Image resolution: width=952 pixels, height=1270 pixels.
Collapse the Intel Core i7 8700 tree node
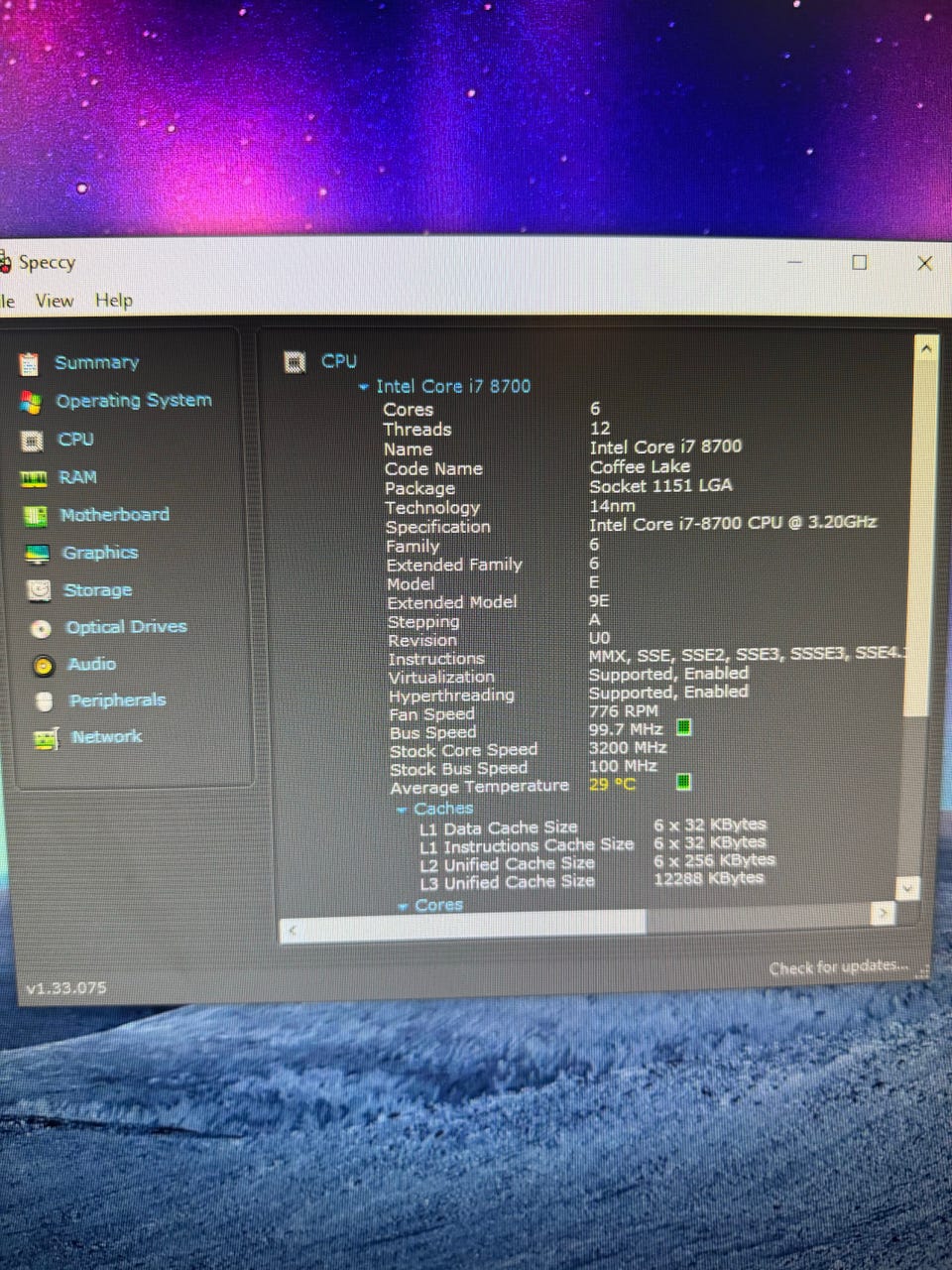[364, 386]
